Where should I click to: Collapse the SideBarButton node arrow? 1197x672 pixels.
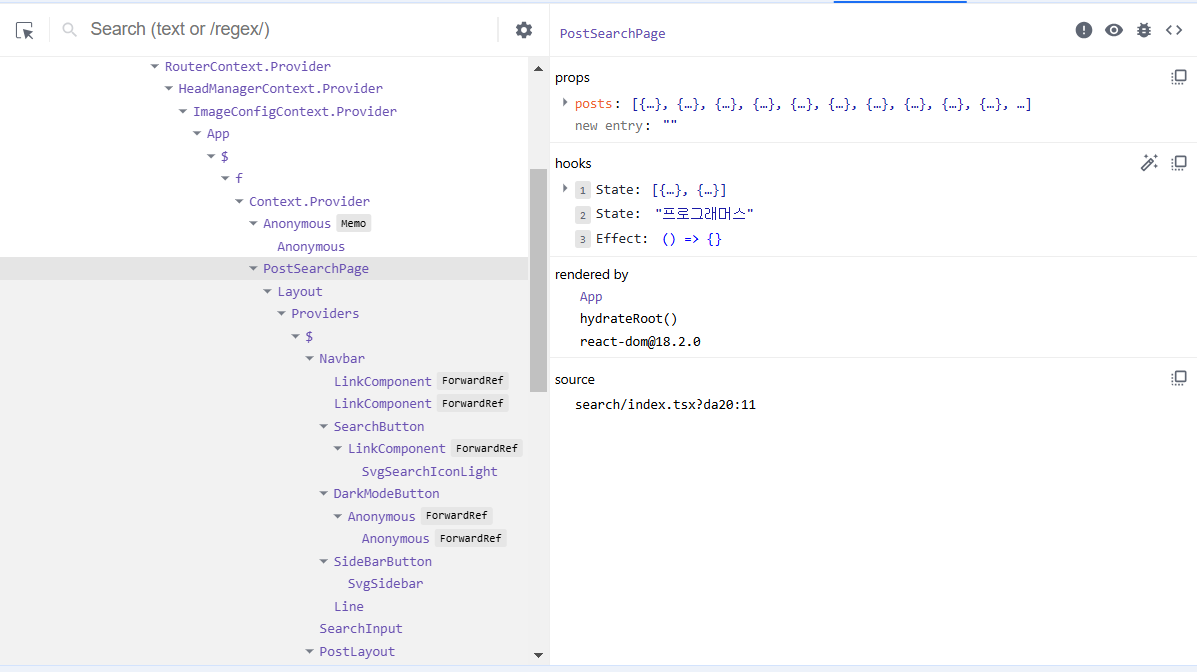point(324,562)
